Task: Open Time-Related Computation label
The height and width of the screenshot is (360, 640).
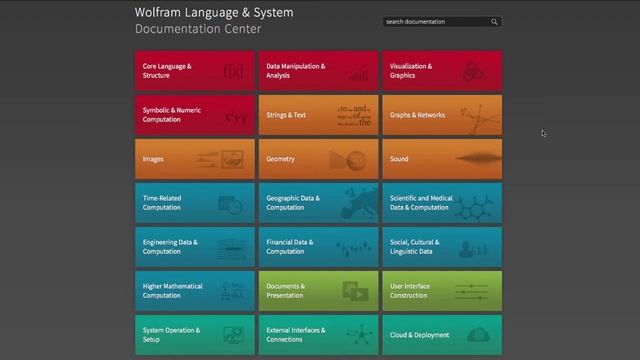Action: pos(162,203)
